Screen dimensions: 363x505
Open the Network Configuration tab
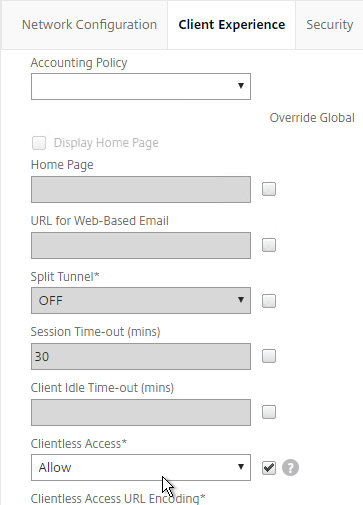pyautogui.click(x=89, y=25)
